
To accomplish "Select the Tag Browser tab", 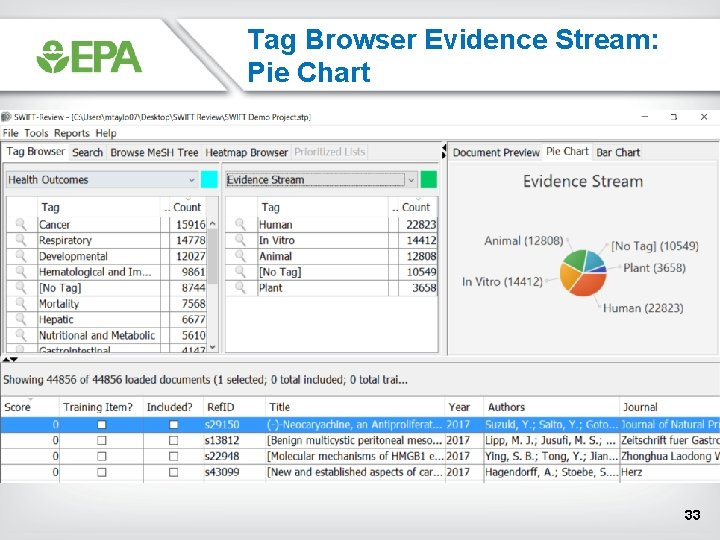I will (x=35, y=152).
